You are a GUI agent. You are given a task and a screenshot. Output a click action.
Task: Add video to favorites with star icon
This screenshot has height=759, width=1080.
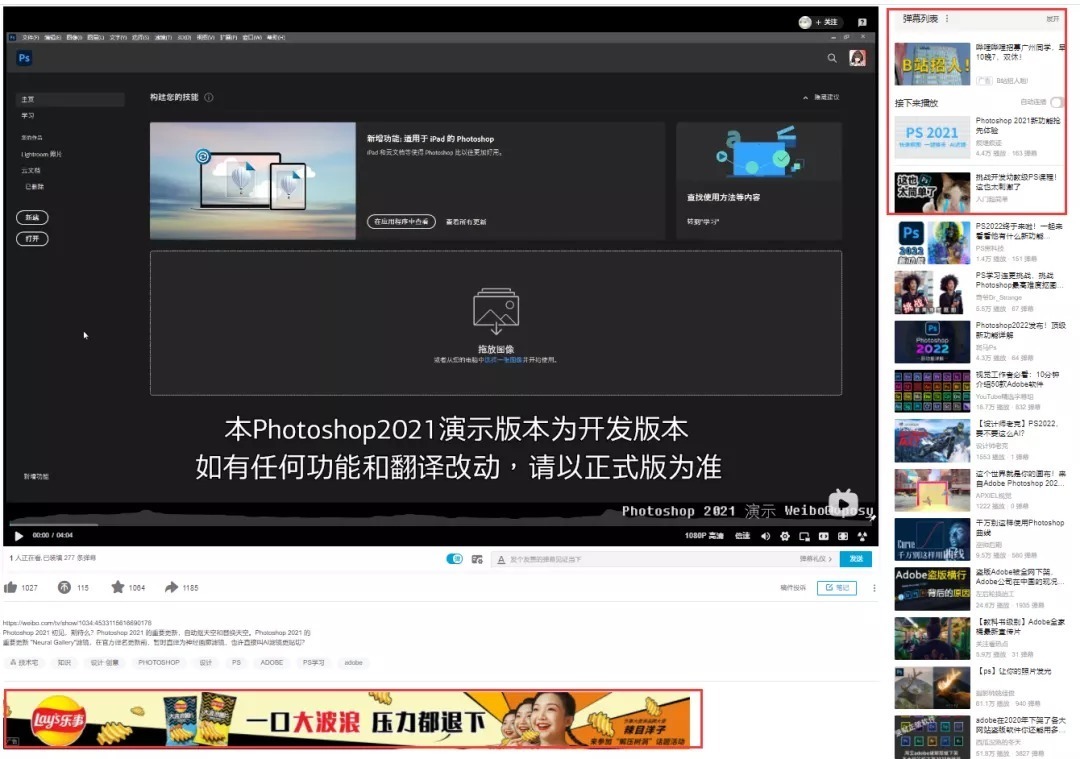(117, 588)
